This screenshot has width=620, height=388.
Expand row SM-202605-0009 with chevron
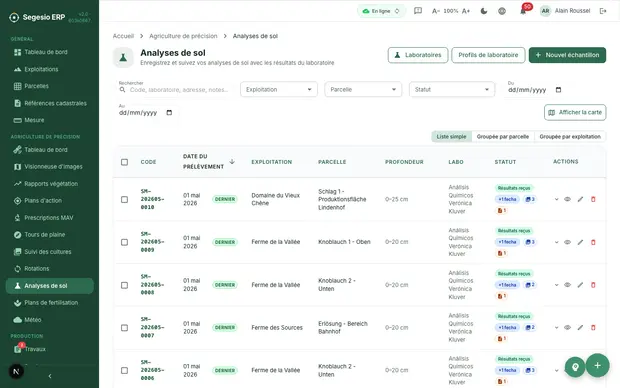tap(556, 242)
